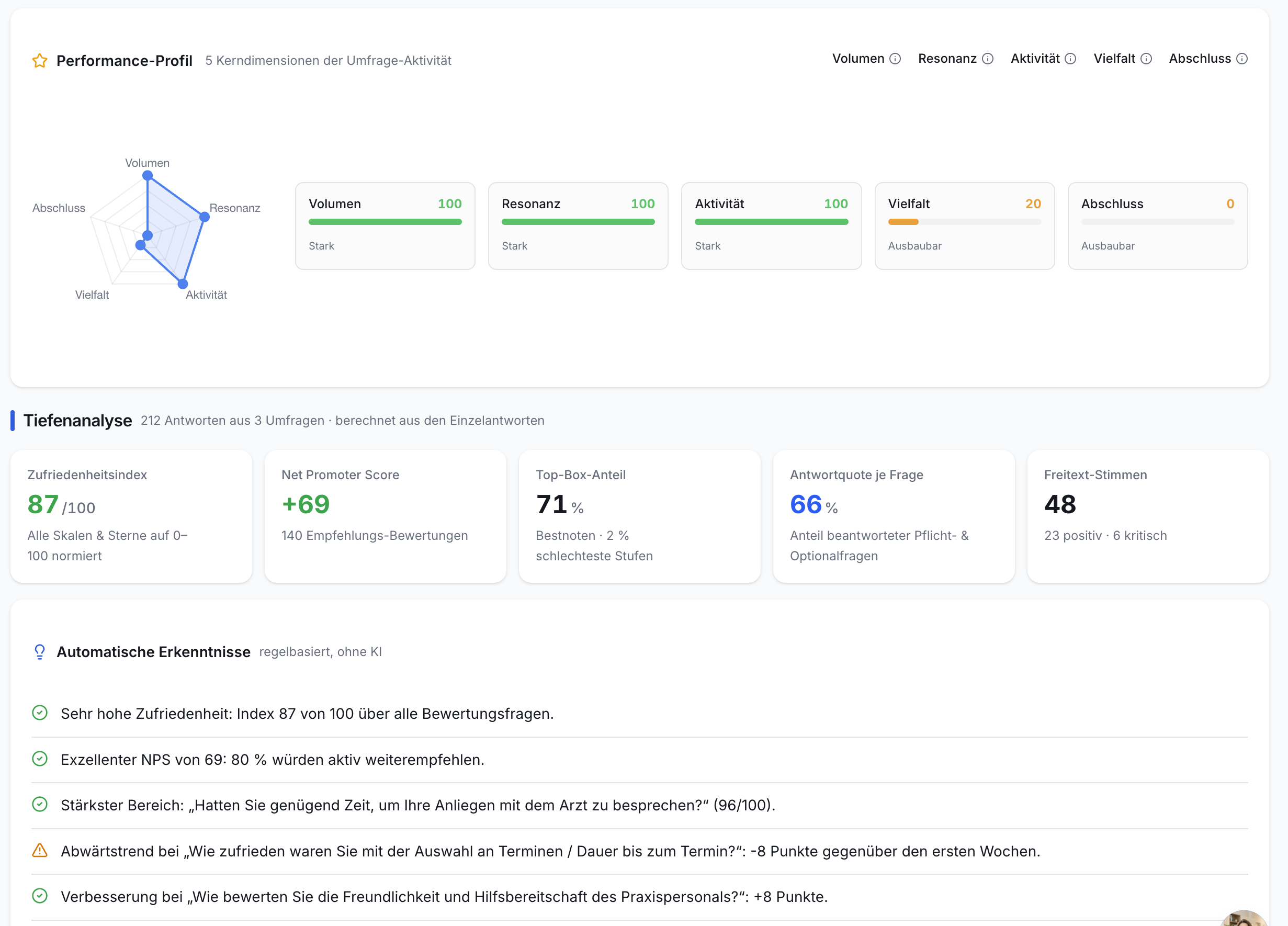Click the green Aktivität progress bar
The image size is (1288, 926).
[x=771, y=222]
